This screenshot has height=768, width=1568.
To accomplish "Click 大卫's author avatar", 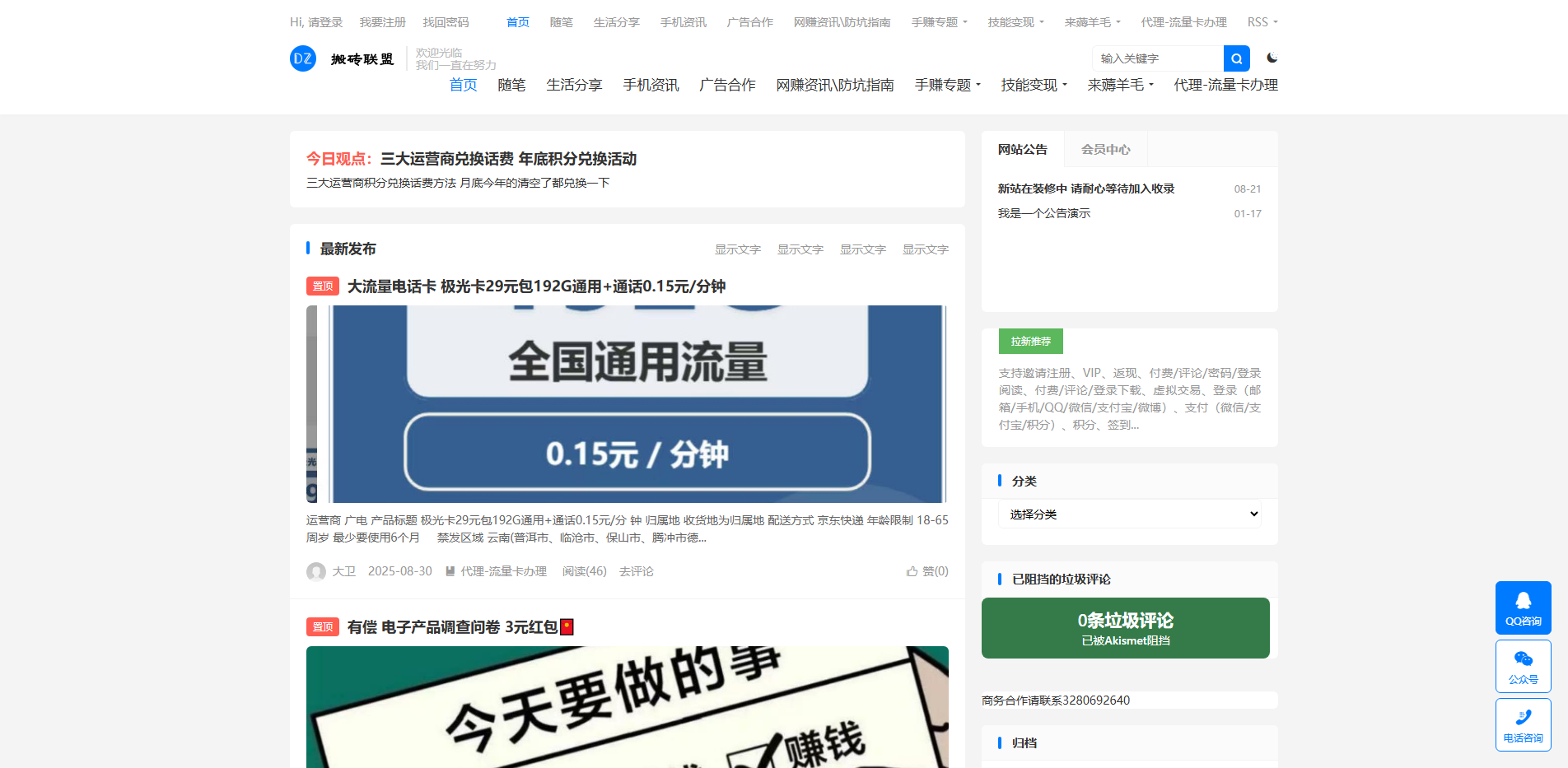I will 316,570.
